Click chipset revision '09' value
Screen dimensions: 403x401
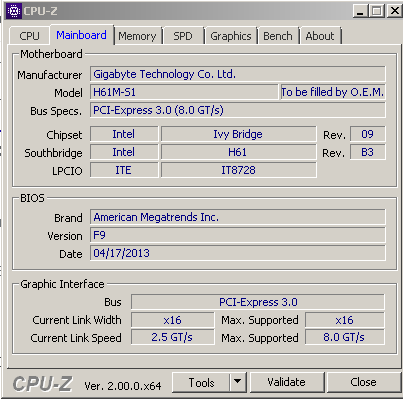[368, 134]
